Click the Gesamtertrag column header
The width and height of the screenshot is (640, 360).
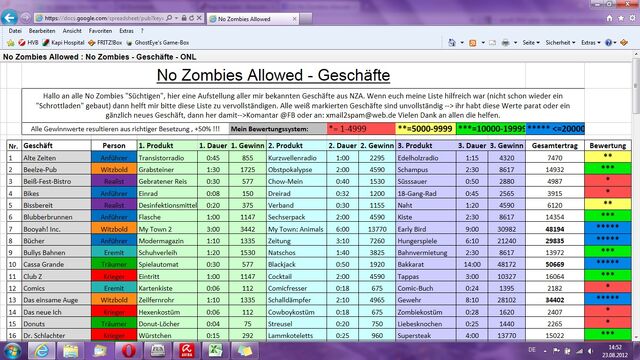pos(555,145)
